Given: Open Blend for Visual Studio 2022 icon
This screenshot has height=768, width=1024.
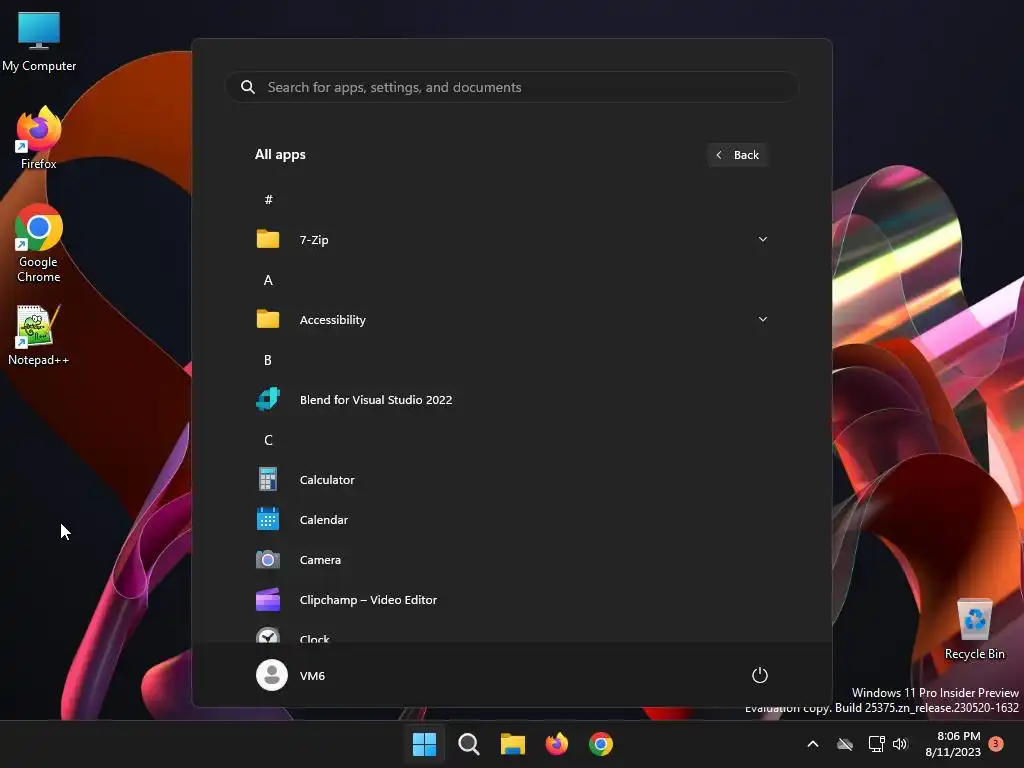Looking at the screenshot, I should tap(268, 399).
